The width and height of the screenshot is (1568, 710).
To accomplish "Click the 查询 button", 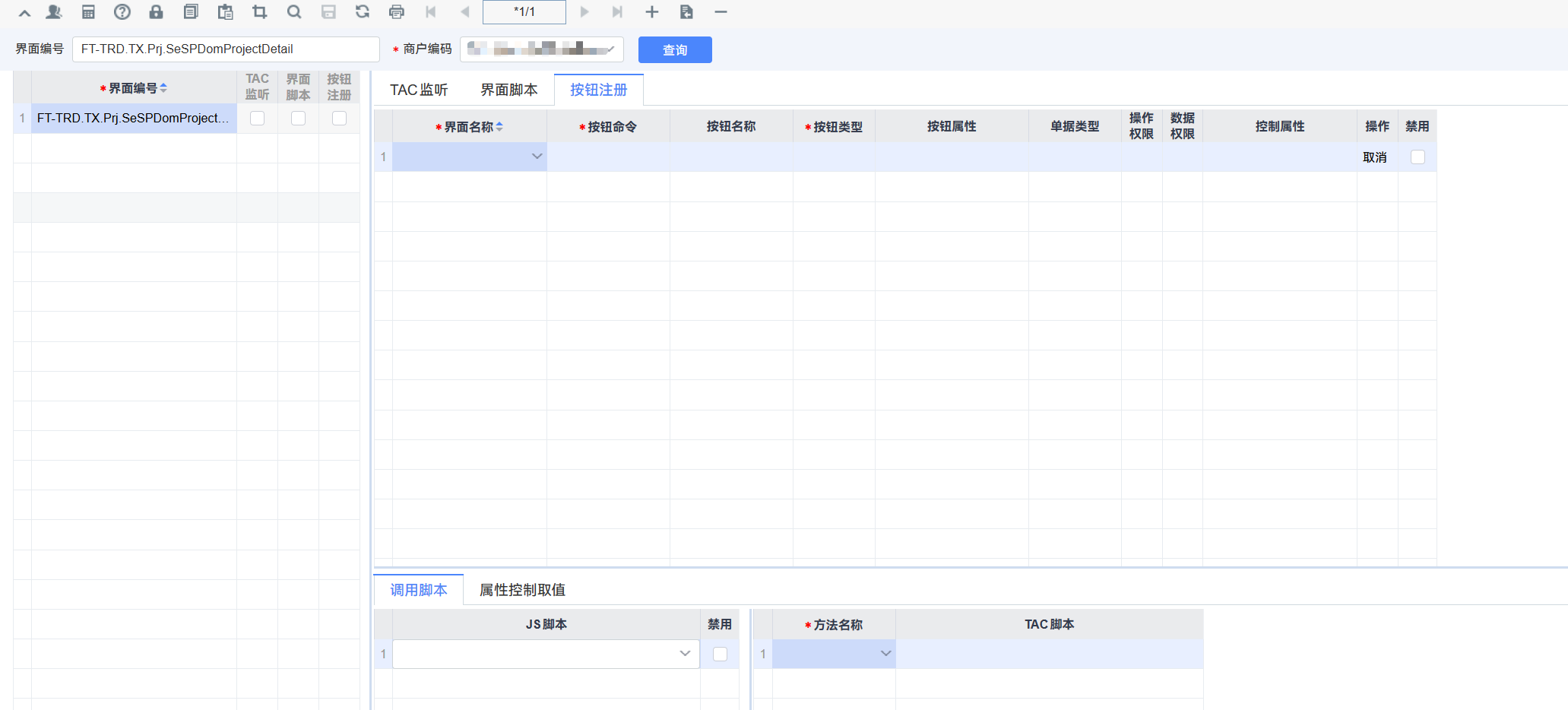I will click(x=675, y=50).
